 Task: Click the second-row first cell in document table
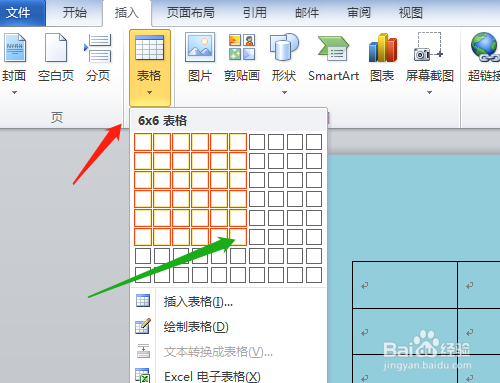tap(405, 332)
